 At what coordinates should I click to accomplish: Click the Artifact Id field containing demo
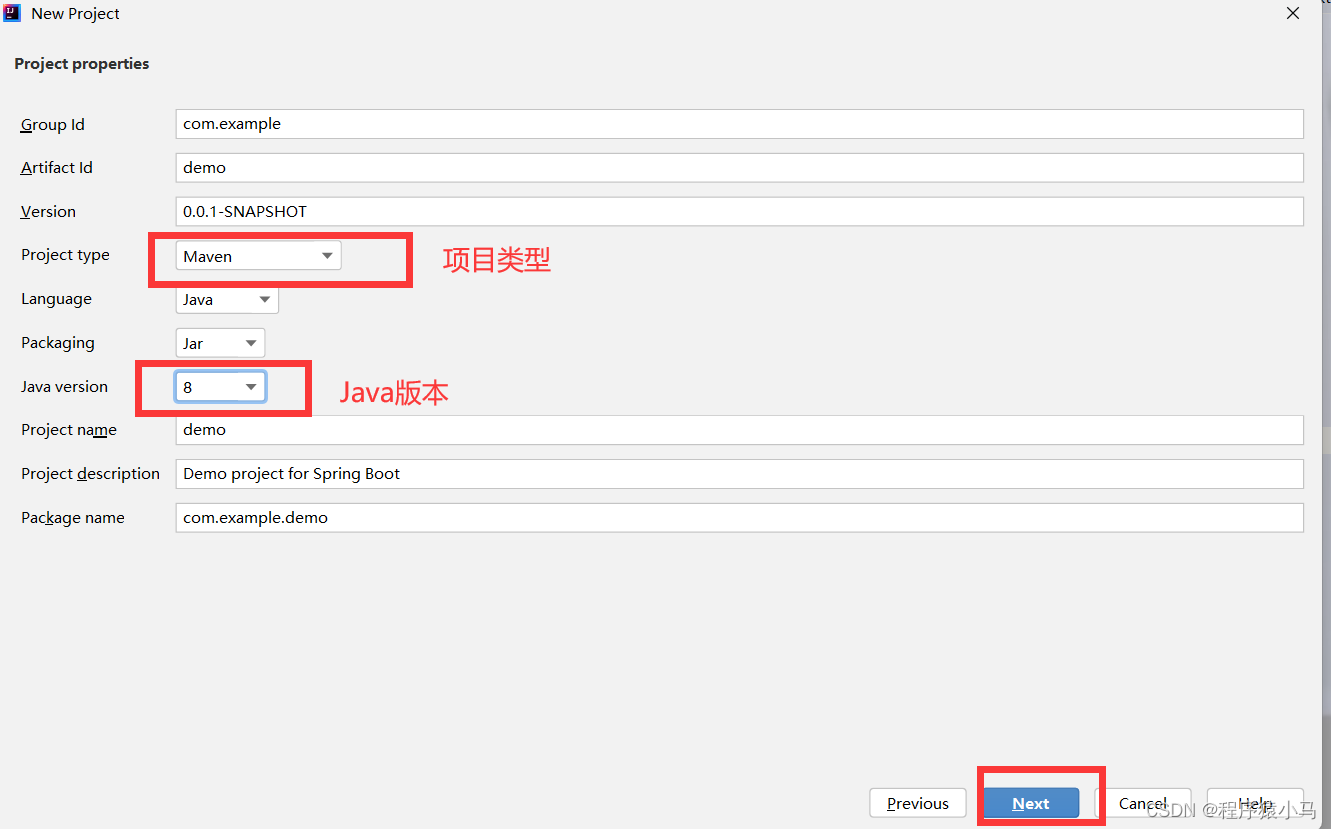[600, 167]
